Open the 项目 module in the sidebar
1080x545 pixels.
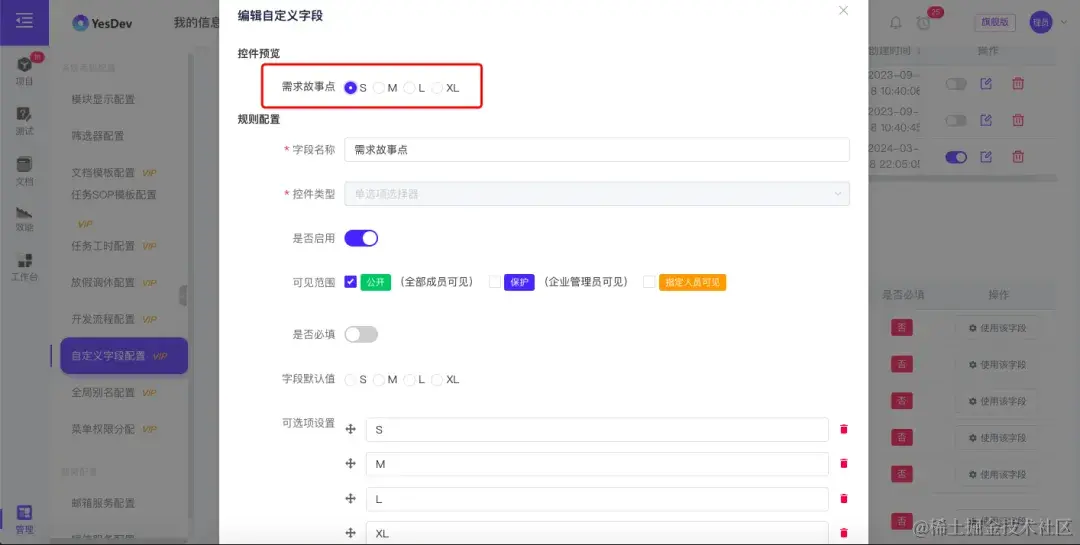(24, 70)
